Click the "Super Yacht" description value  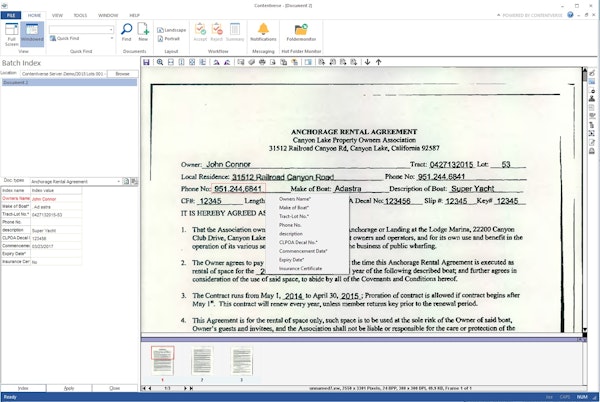[x=56, y=230]
